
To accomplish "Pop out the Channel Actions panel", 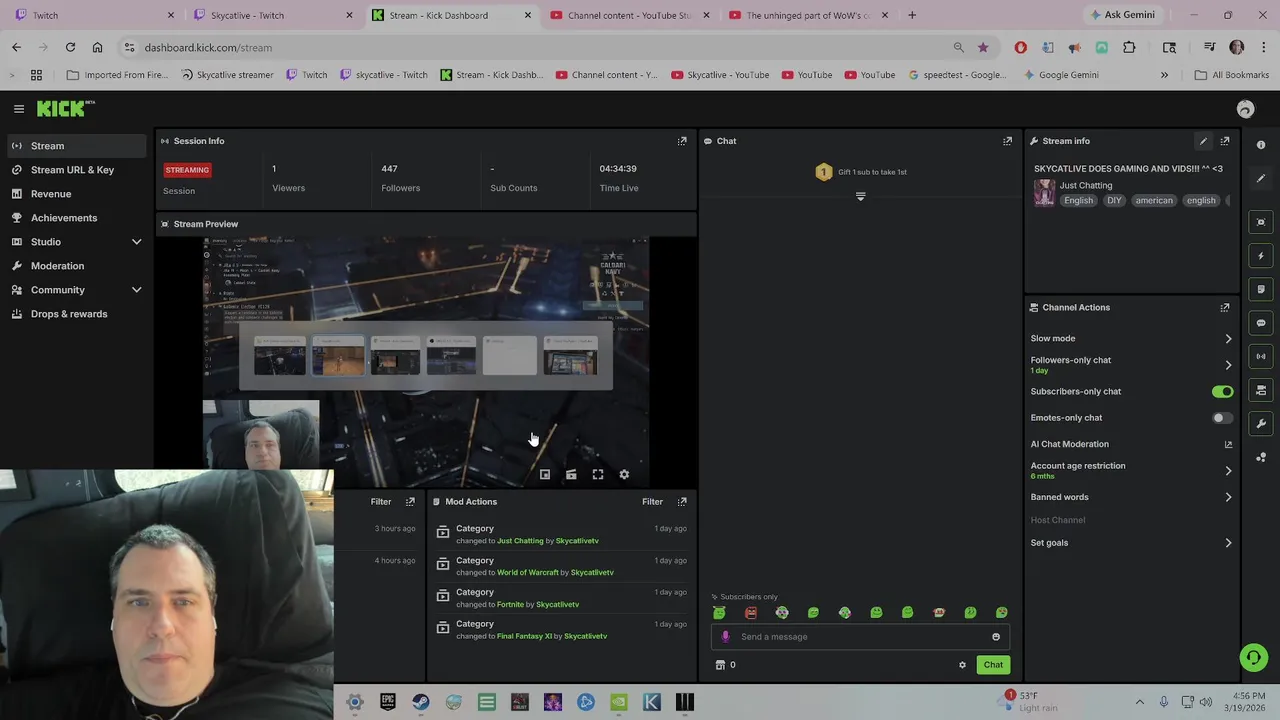I will [x=1225, y=308].
